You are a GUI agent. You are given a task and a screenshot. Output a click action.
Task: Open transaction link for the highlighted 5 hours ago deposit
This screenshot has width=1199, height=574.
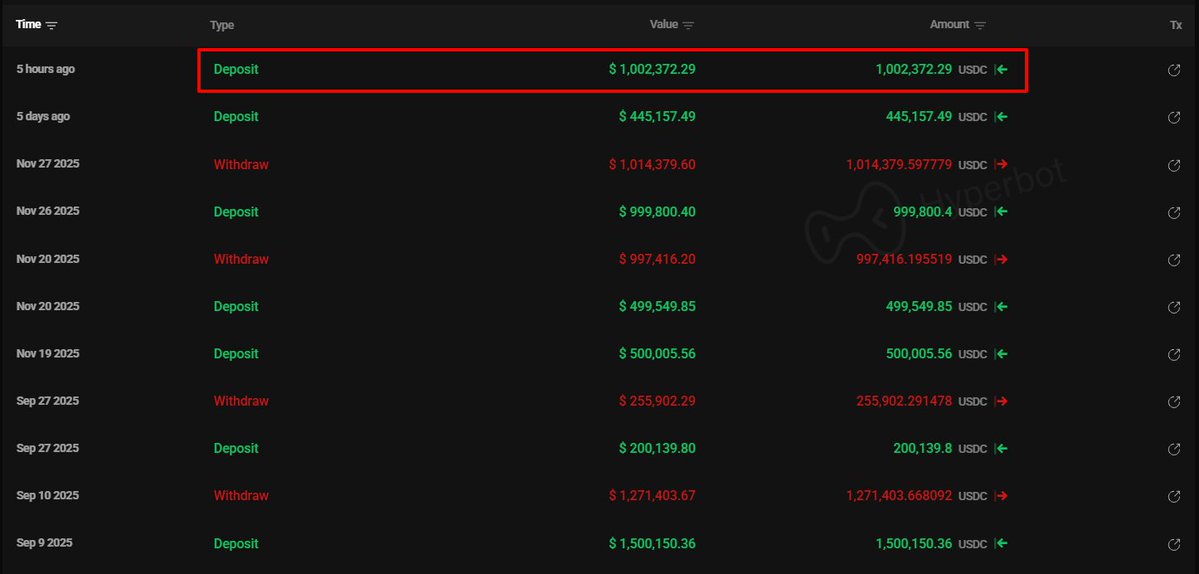[x=1174, y=70]
